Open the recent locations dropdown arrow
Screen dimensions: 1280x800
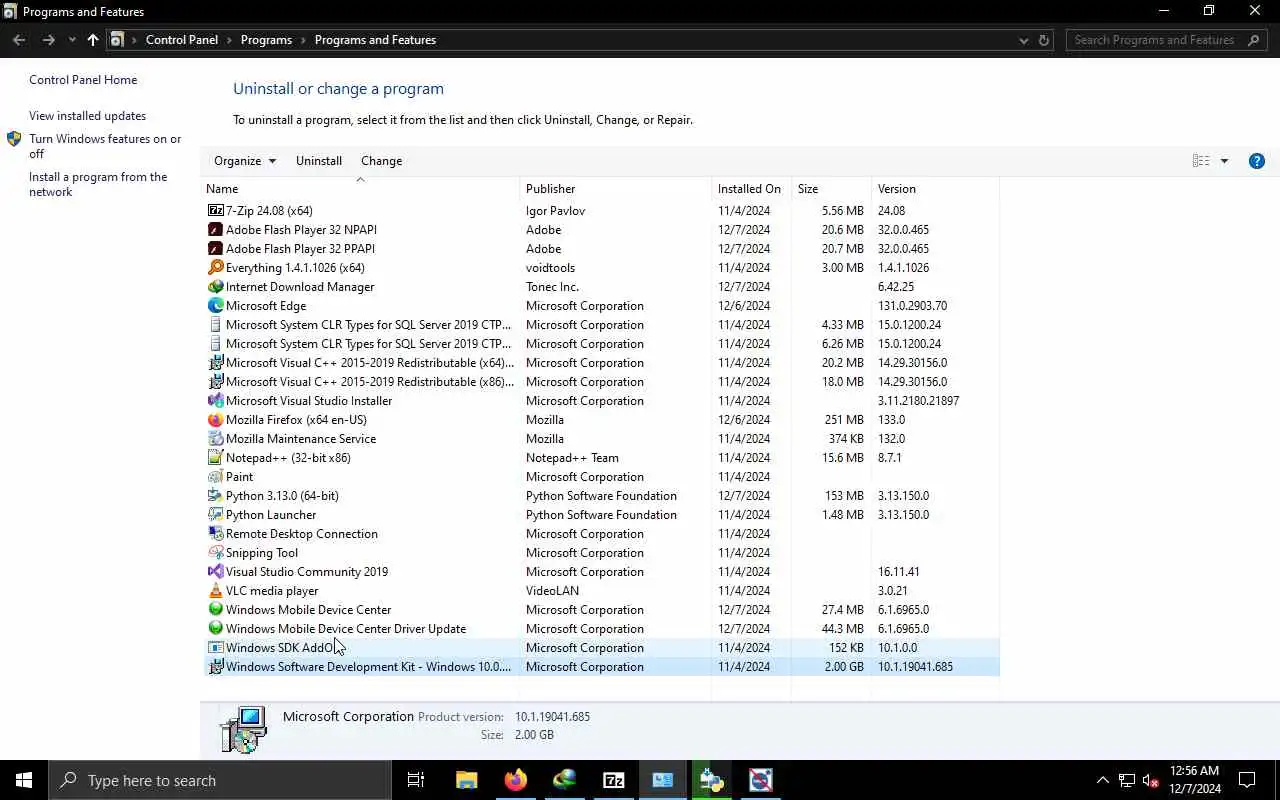click(x=72, y=40)
